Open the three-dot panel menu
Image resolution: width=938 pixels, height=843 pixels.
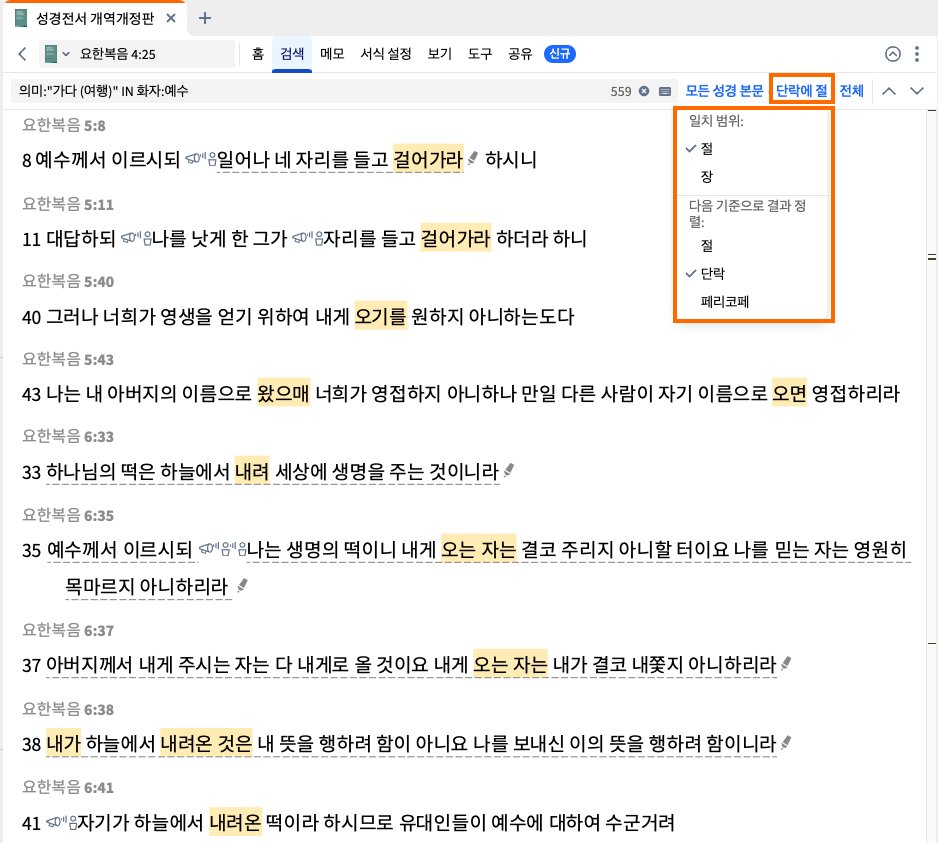pos(916,54)
